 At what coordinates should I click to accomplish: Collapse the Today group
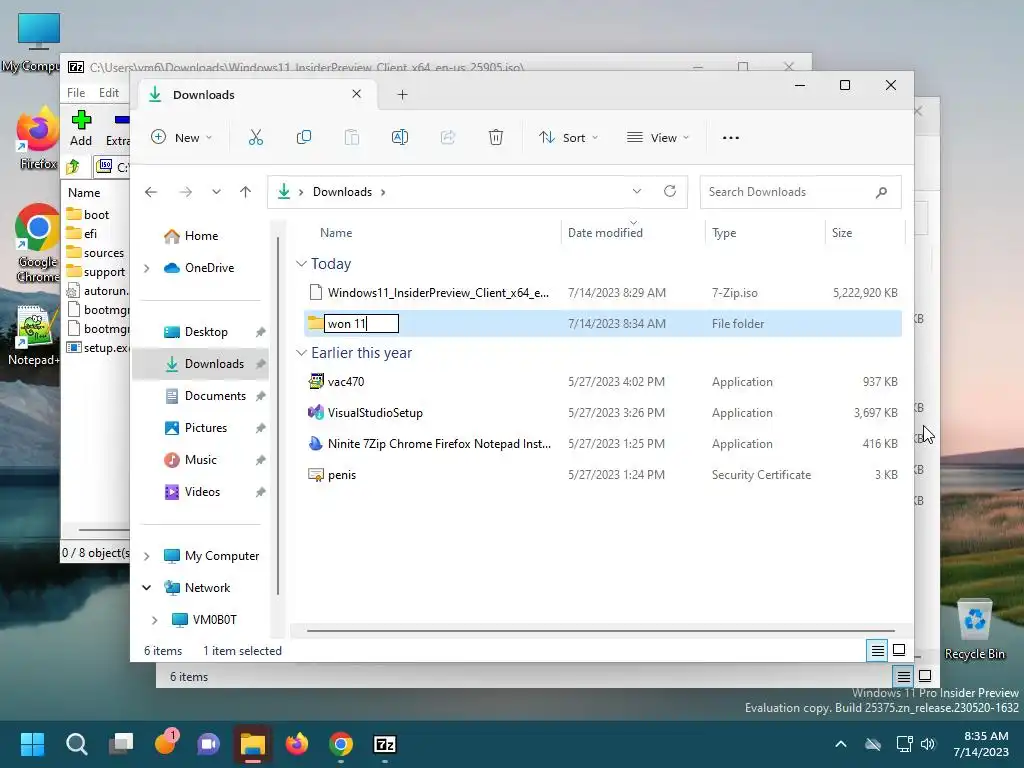click(301, 264)
